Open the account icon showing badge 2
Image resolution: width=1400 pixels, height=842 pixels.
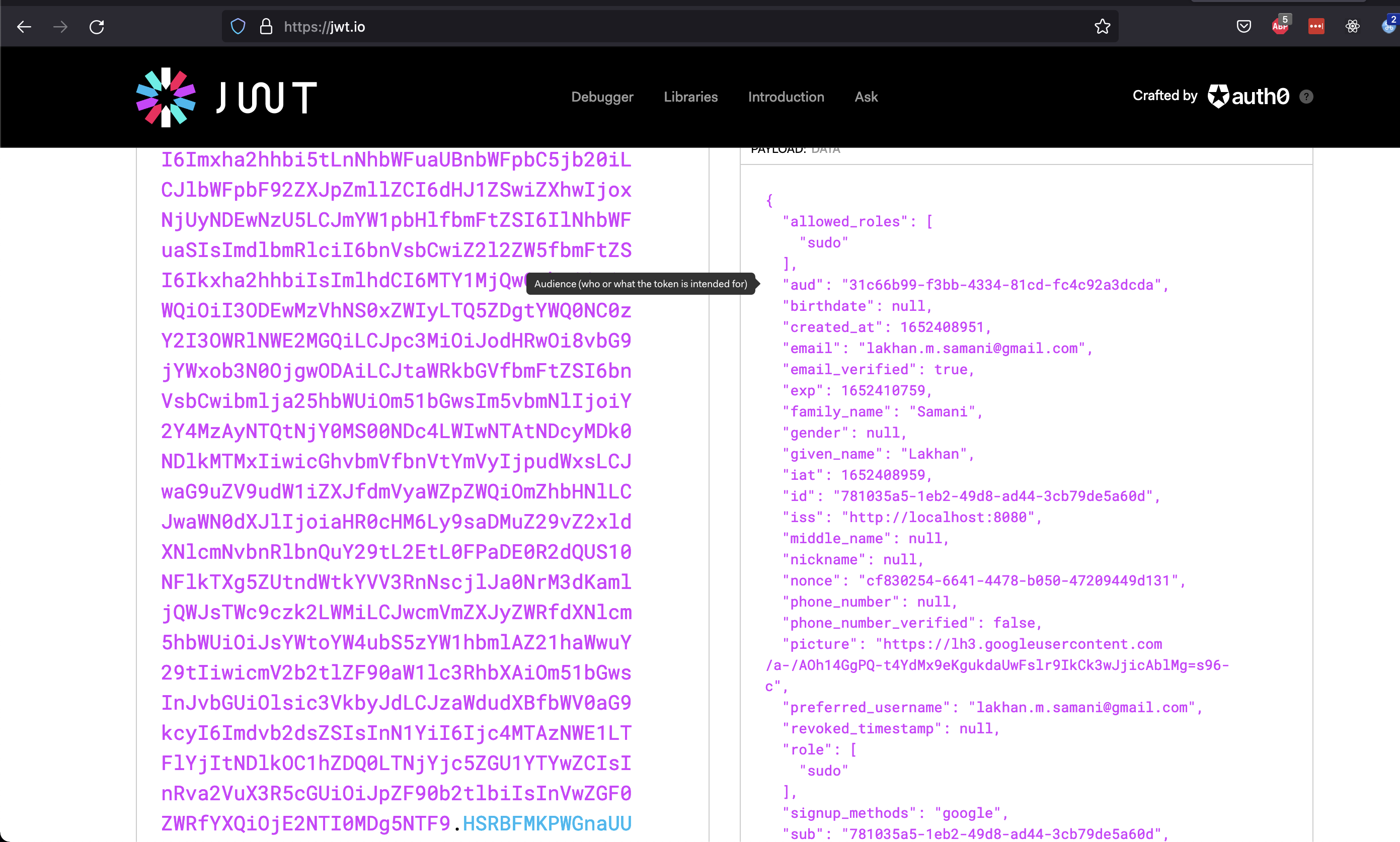[1388, 26]
